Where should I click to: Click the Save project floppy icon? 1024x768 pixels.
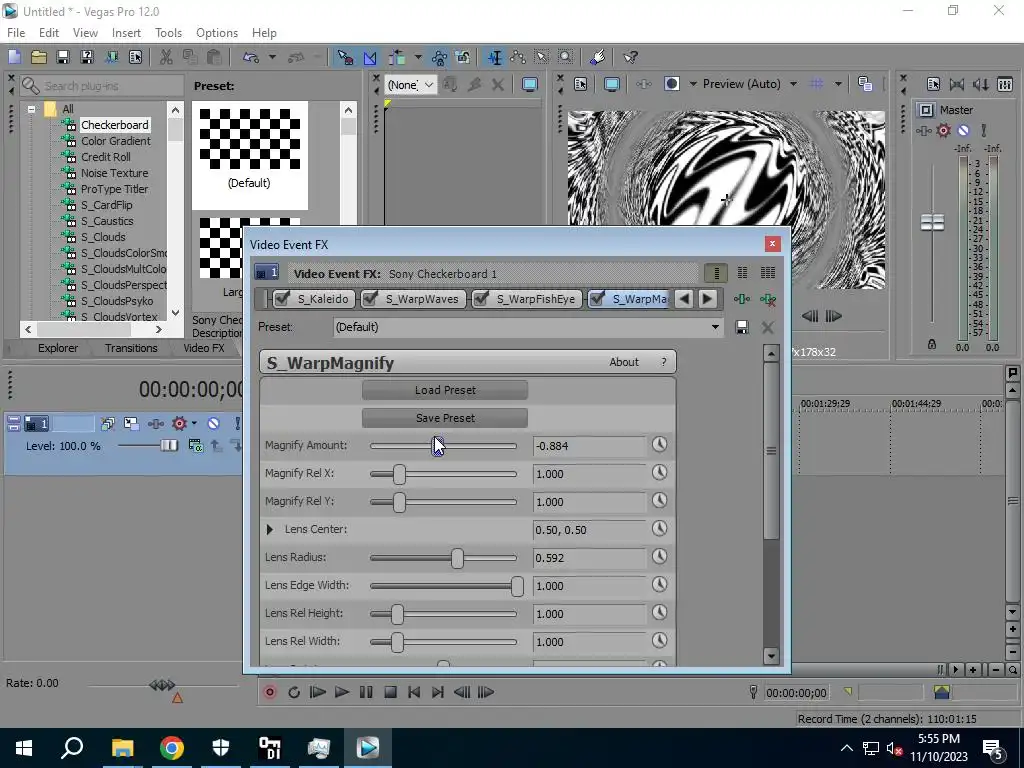63,57
